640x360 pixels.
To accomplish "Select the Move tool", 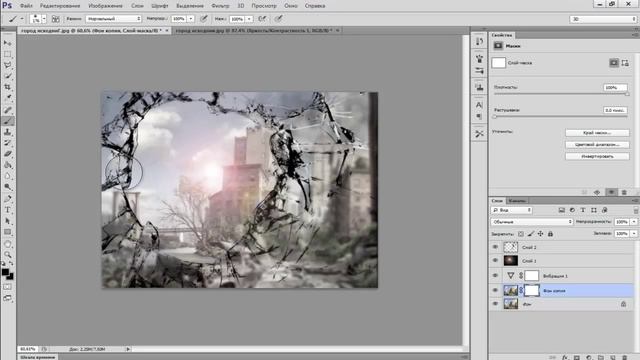I will 7,43.
